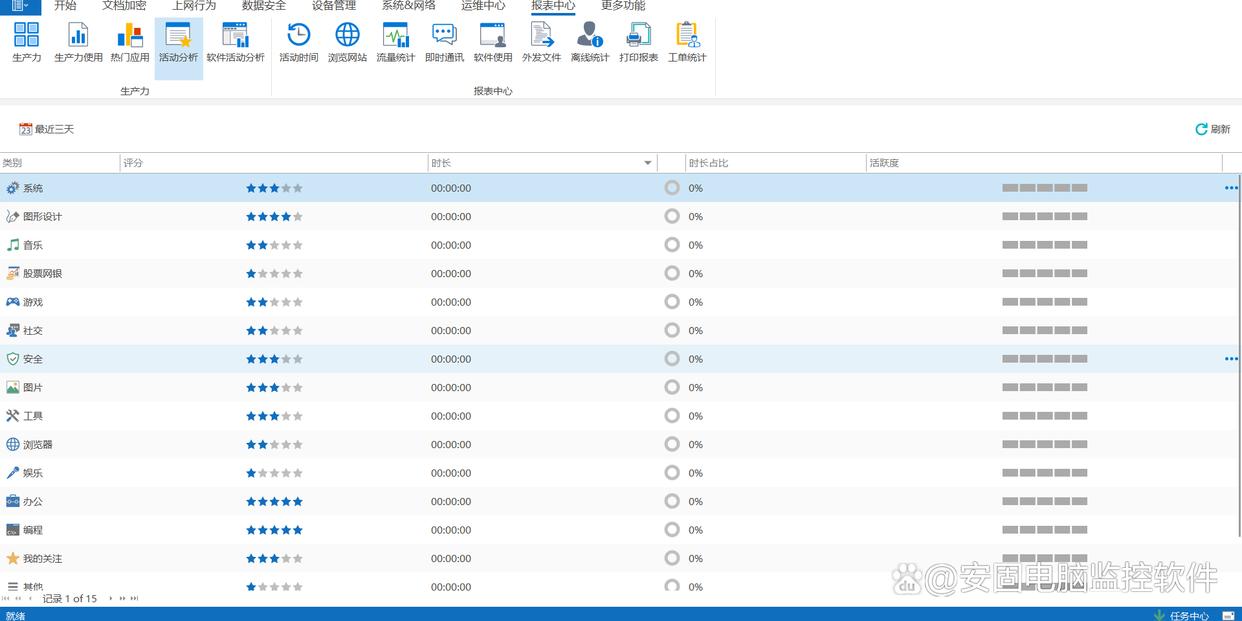
Task: Click the 刷新 button
Action: coord(1212,129)
